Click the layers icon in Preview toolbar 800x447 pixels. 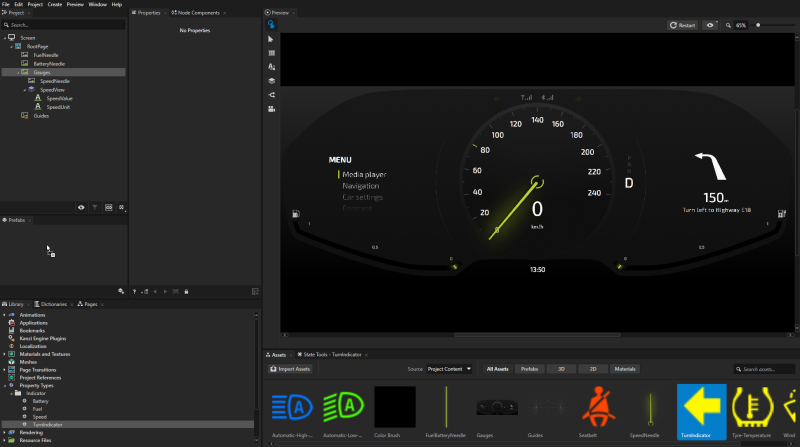coord(271,80)
